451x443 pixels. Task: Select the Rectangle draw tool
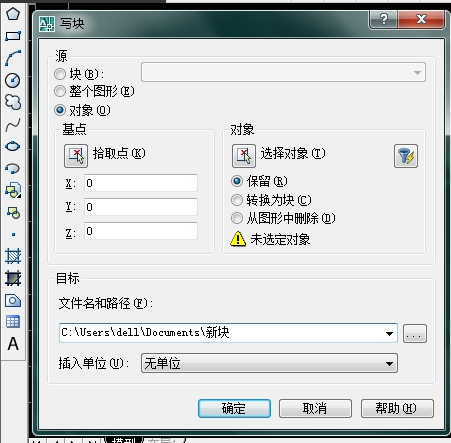[13, 36]
